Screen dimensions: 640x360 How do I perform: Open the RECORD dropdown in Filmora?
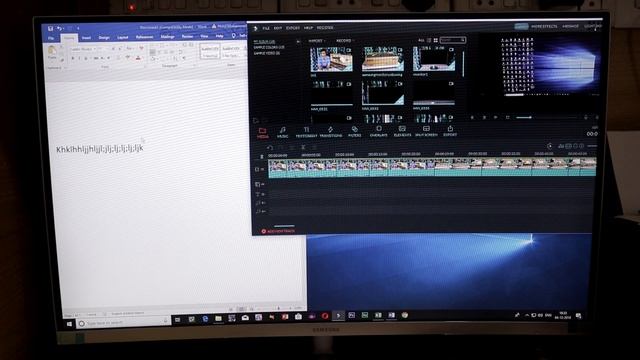pos(345,40)
